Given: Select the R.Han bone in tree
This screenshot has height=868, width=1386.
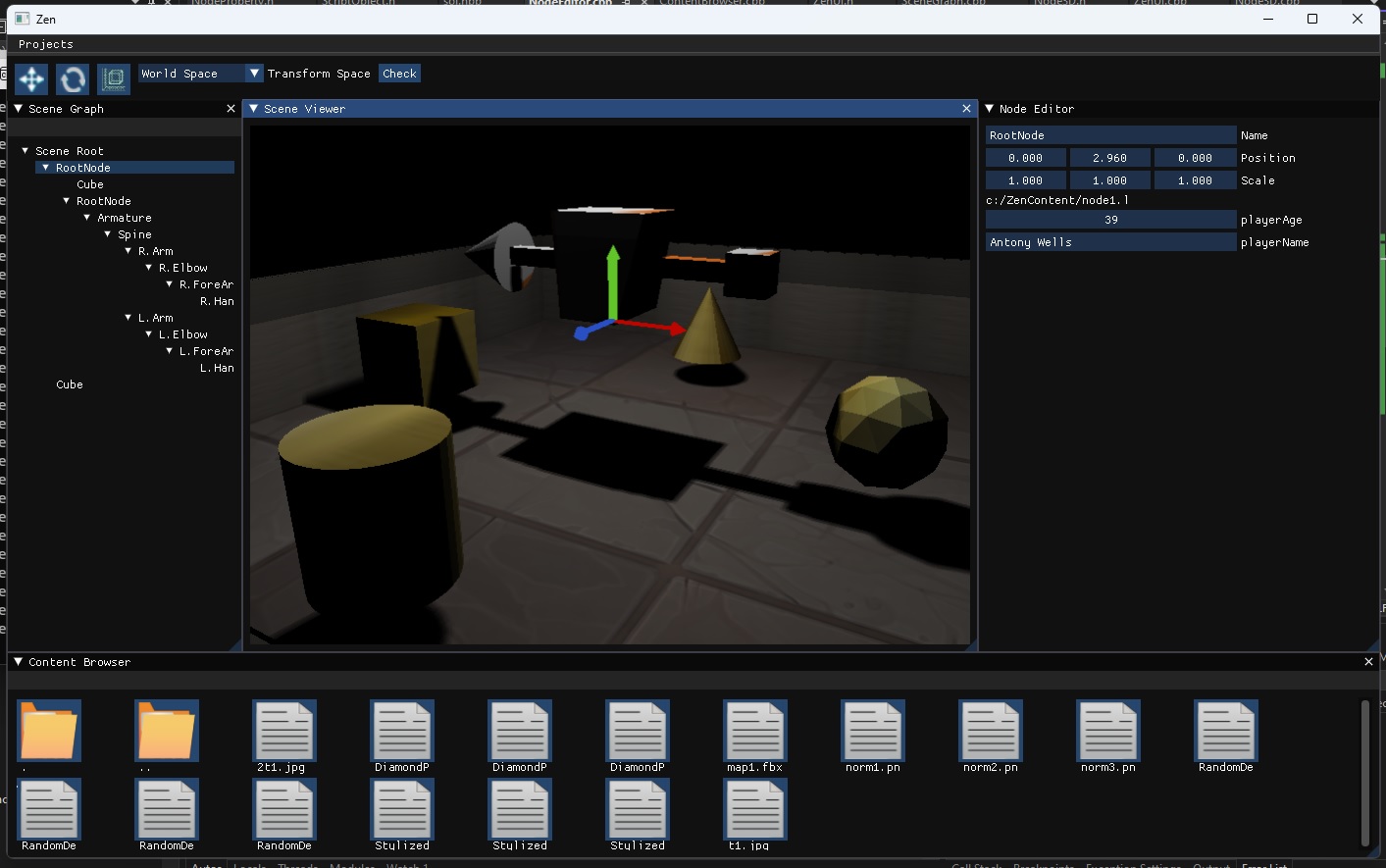Looking at the screenshot, I should (217, 301).
